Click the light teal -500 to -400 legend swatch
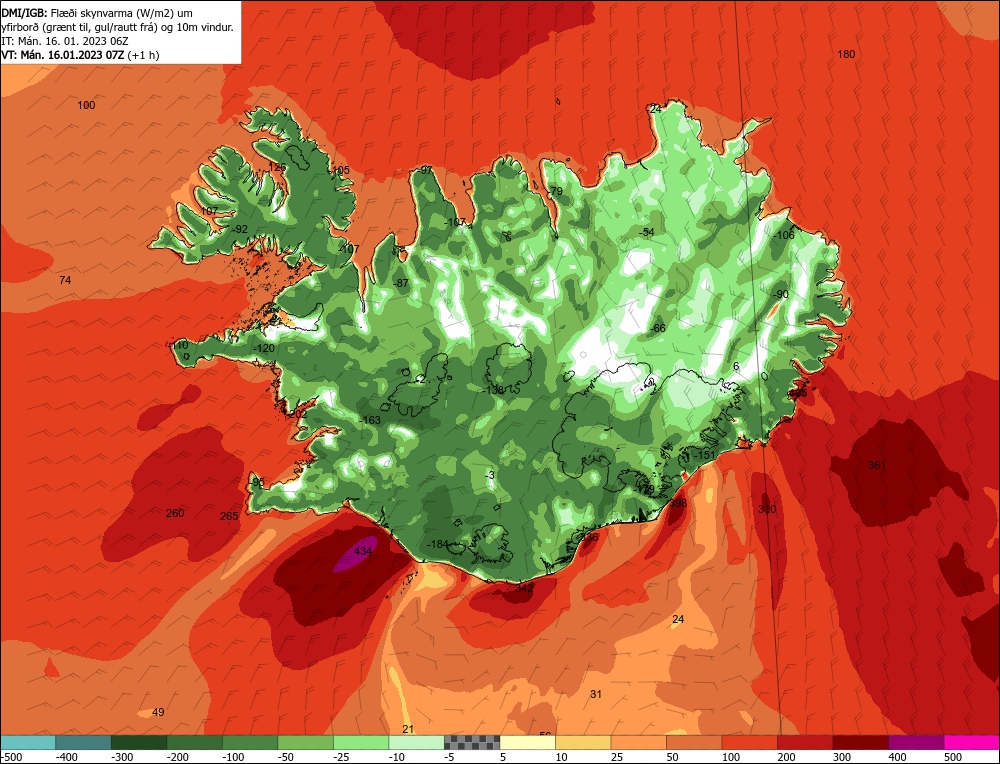The image size is (1000, 764). pos(28,743)
